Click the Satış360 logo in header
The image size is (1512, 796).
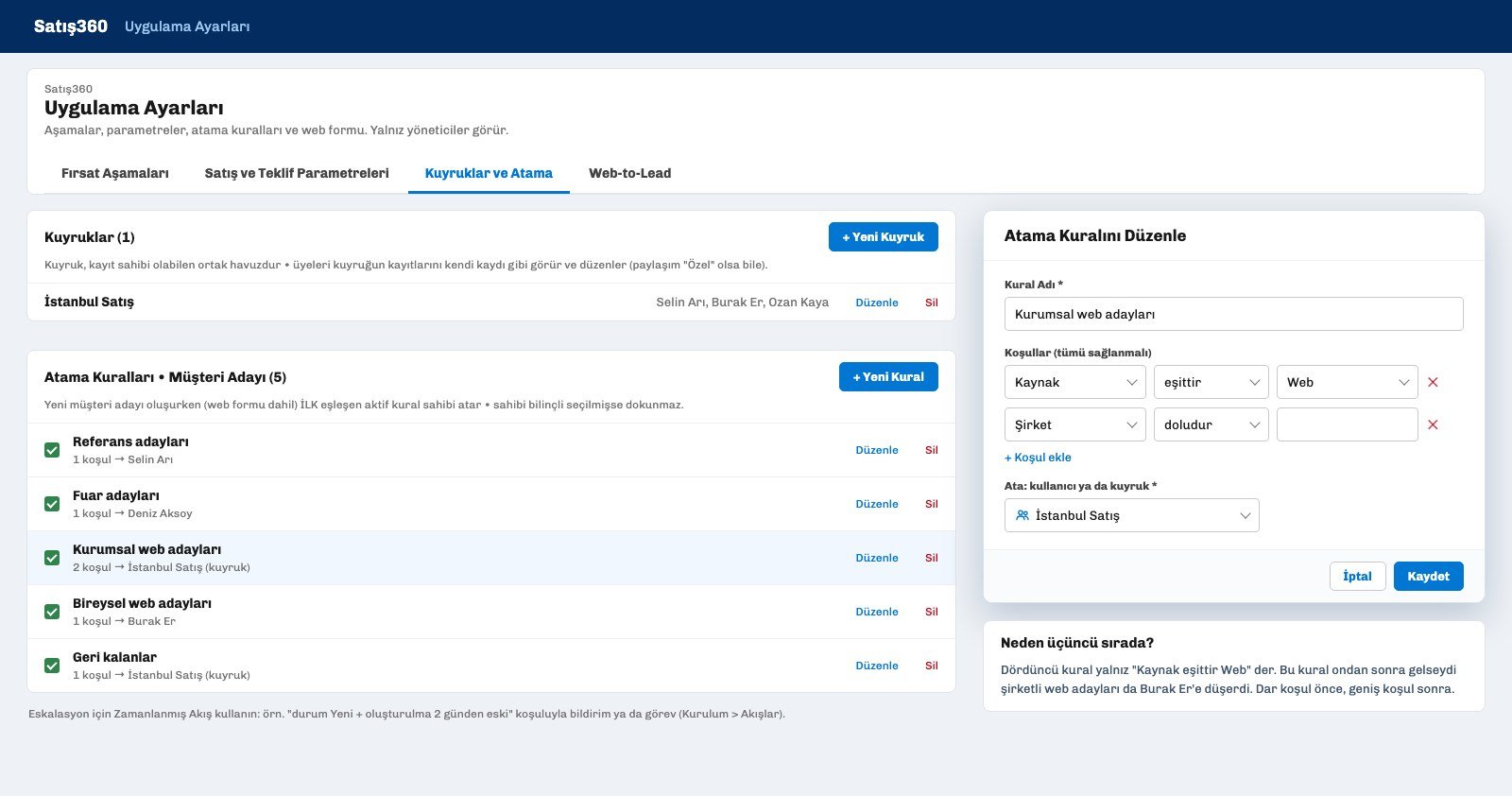pos(71,26)
